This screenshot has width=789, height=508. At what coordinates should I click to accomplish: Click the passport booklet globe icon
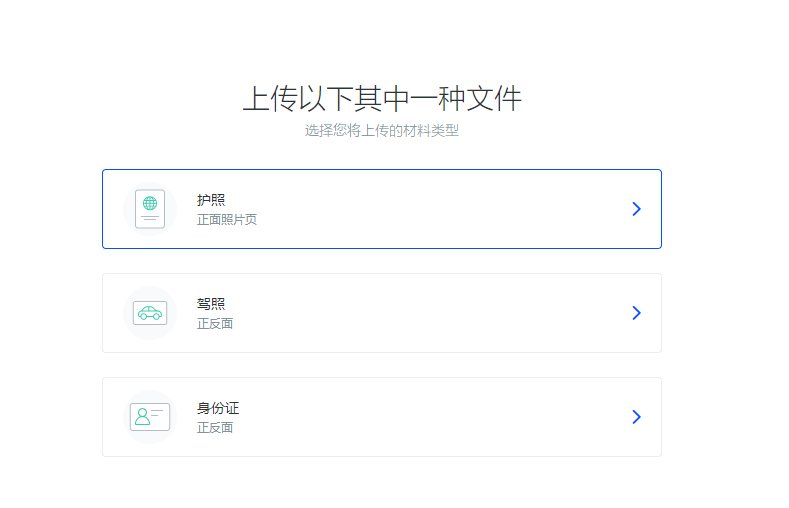150,208
